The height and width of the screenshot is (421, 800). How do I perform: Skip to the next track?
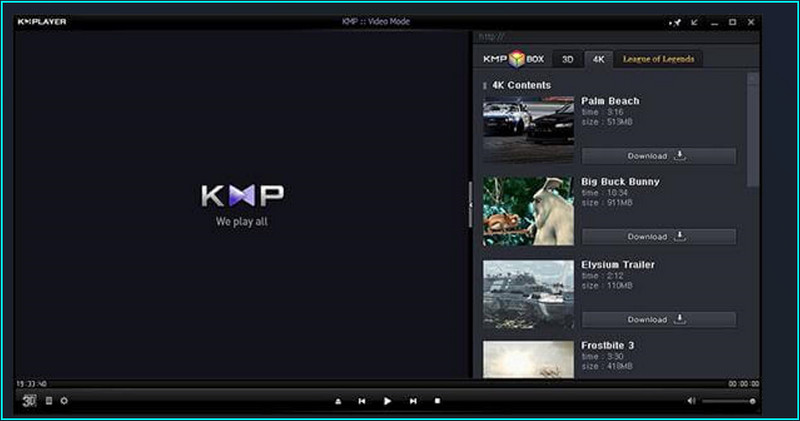tap(413, 402)
